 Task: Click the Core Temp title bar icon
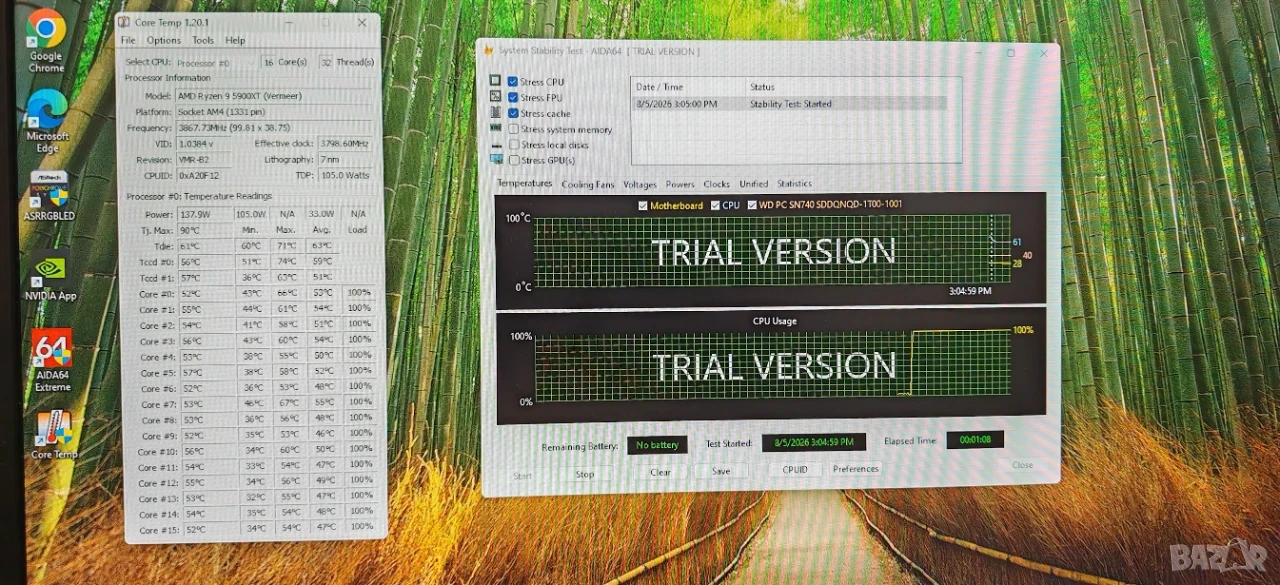point(124,21)
